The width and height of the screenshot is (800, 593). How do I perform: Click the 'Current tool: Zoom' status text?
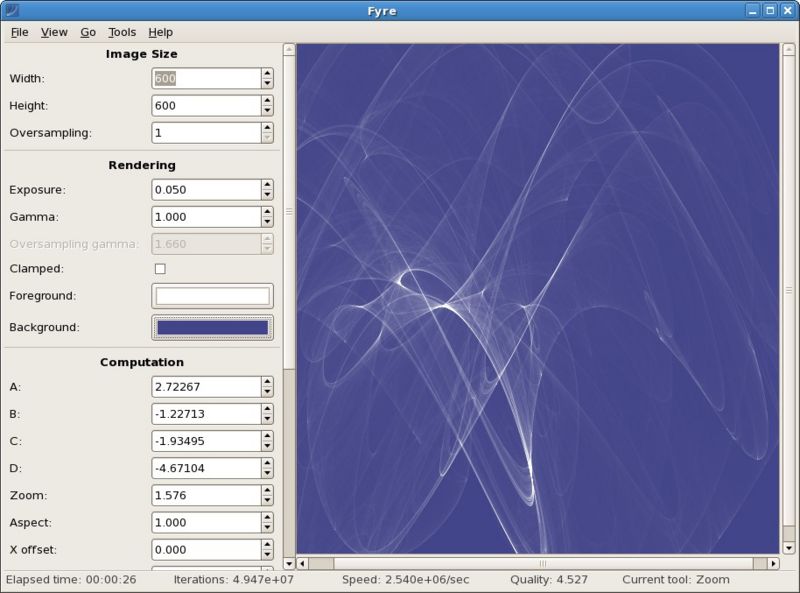tap(676, 580)
